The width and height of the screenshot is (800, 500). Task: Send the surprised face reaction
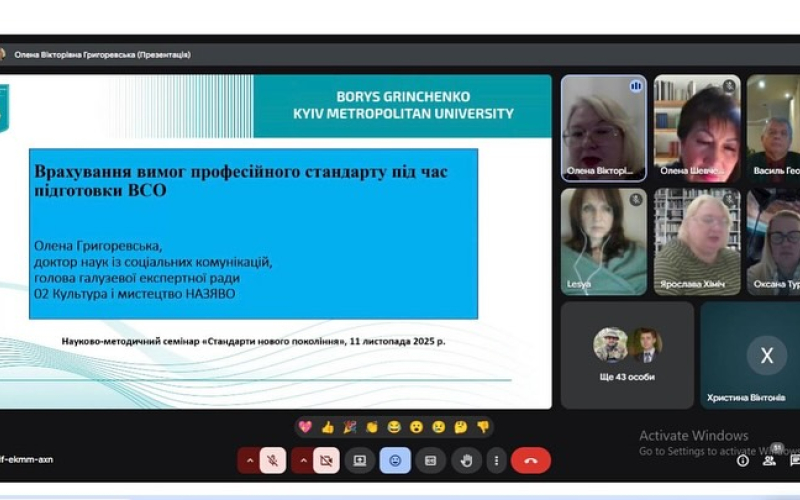coord(416,427)
